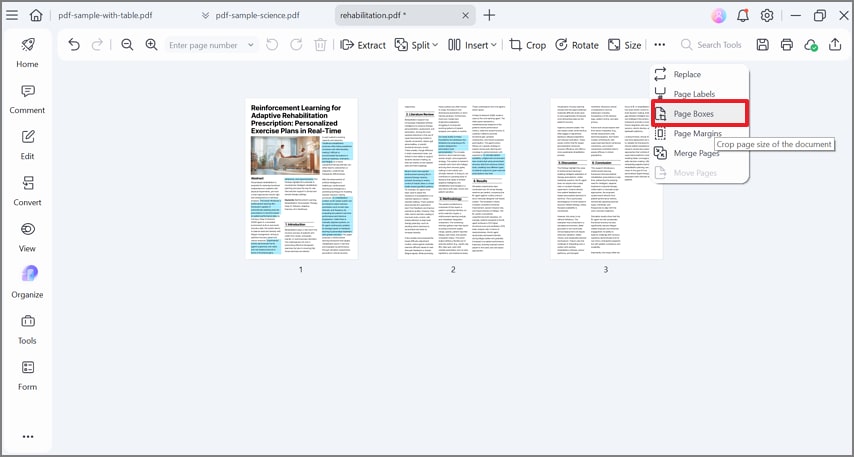
Task: Open the Tools section in sidebar
Action: coord(27,330)
